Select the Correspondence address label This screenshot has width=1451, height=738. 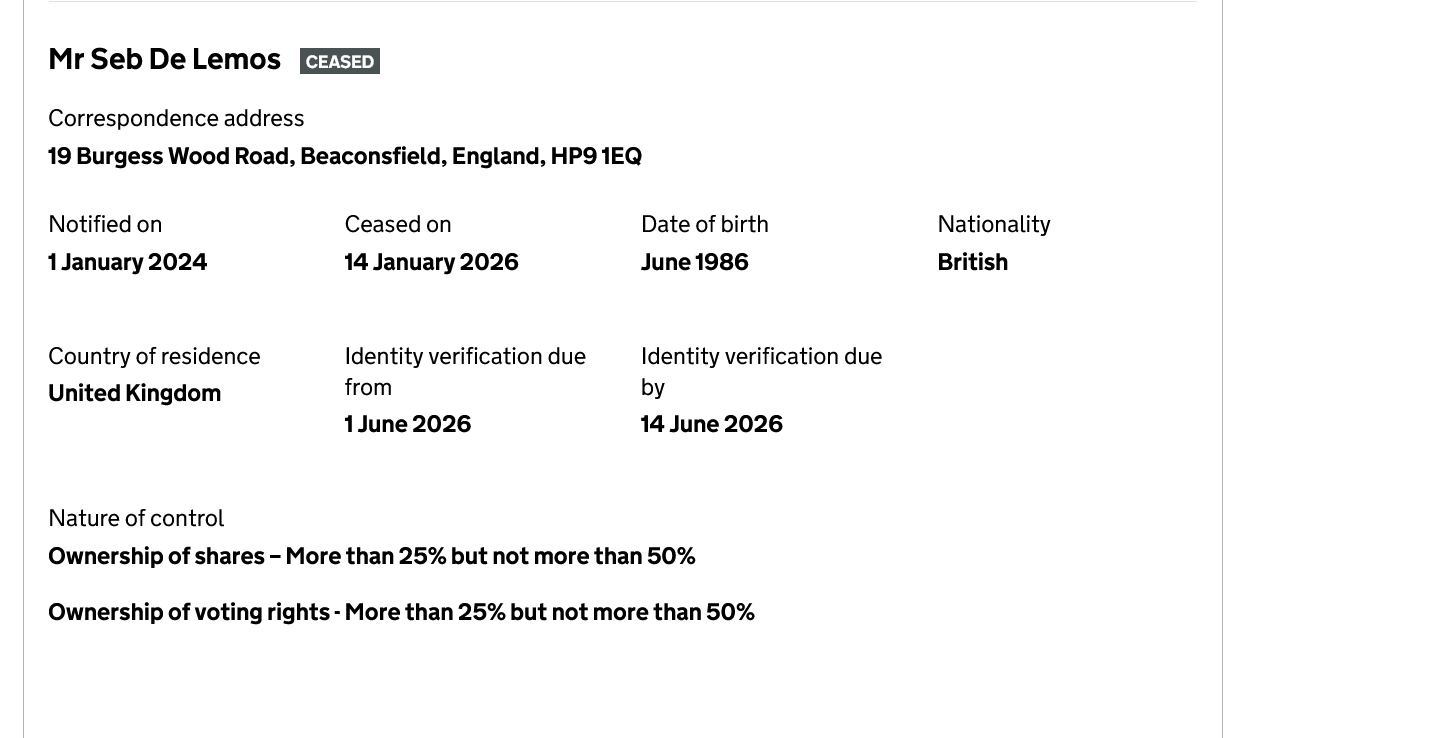[176, 118]
